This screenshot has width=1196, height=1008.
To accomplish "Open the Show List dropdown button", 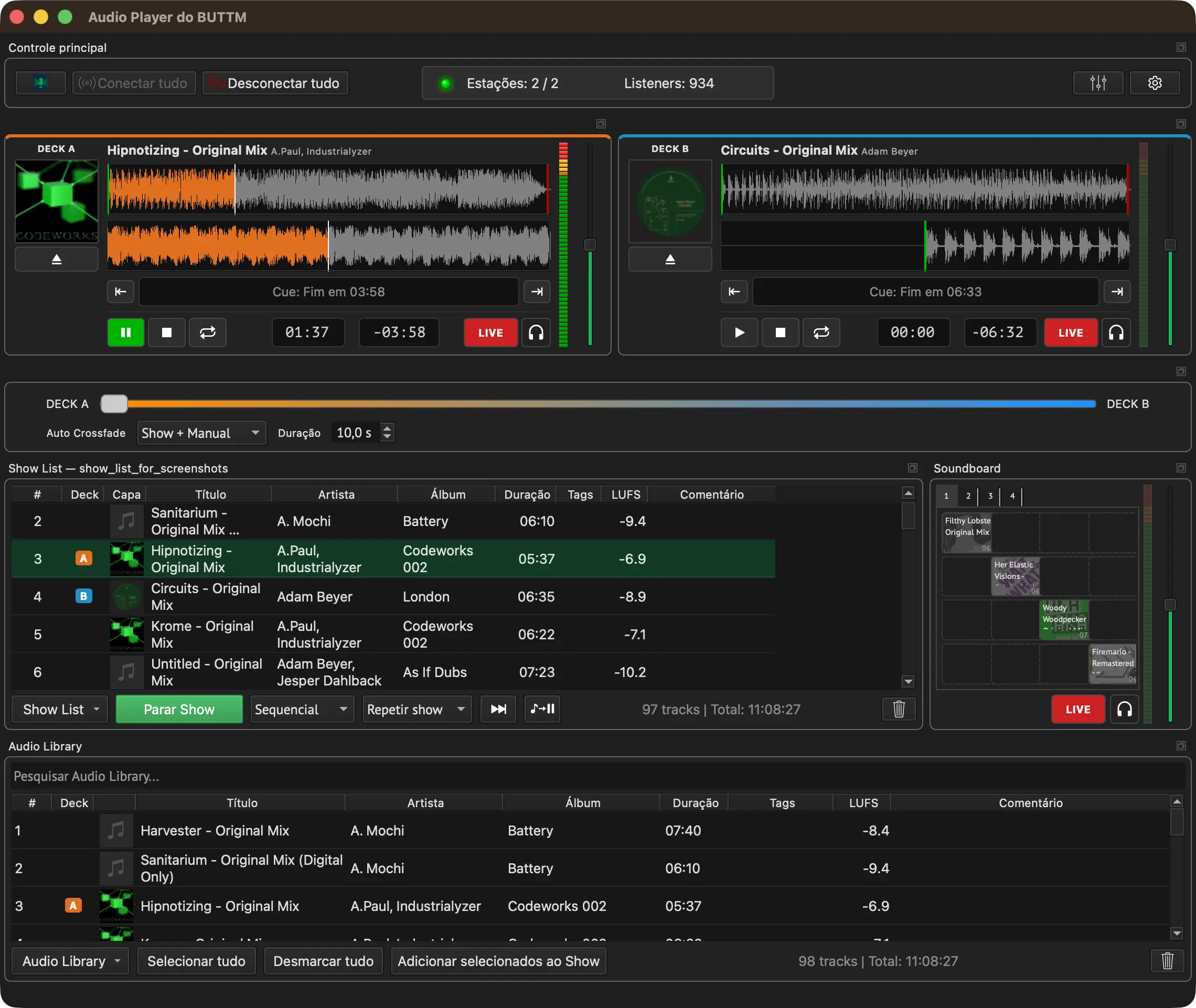I will [60, 709].
